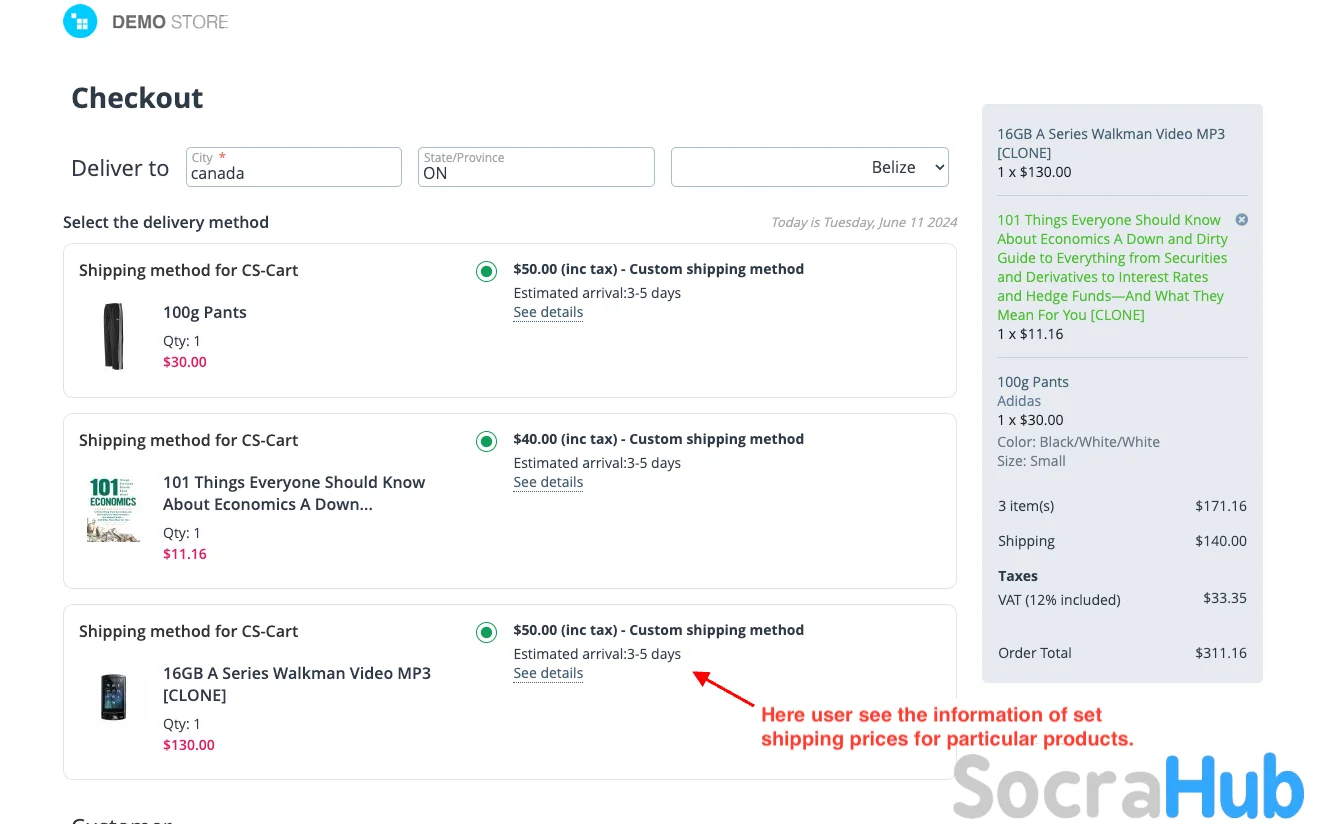
Task: Open the 101 Economics book cover image
Action: [113, 509]
